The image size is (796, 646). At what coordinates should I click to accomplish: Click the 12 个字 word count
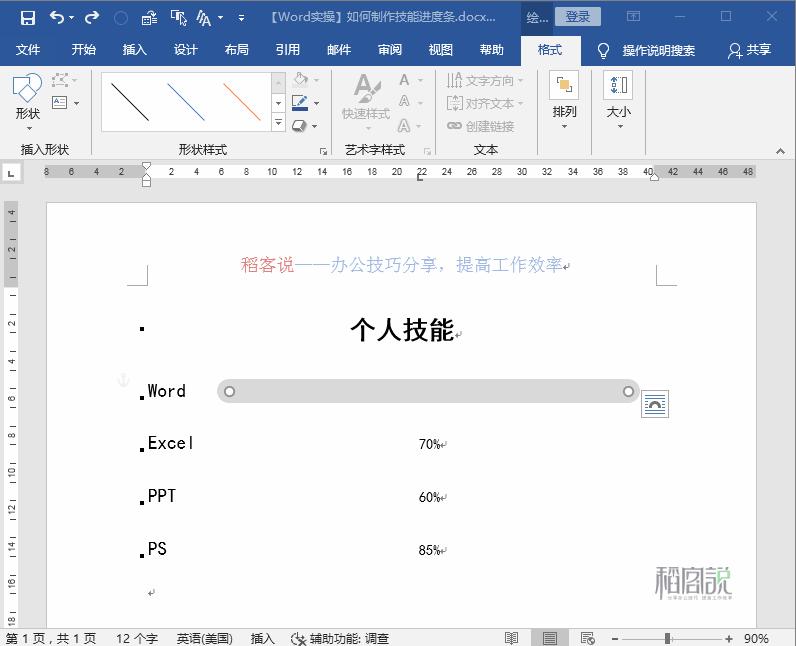[x=137, y=638]
